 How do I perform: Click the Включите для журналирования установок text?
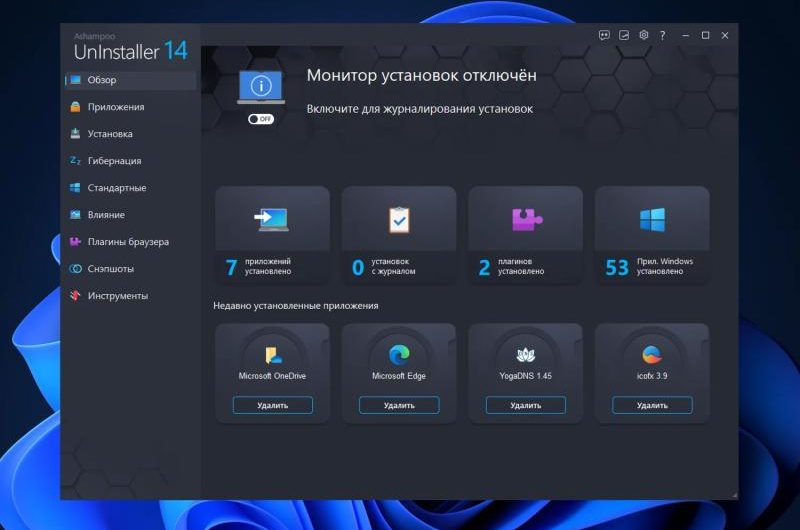click(x=420, y=109)
